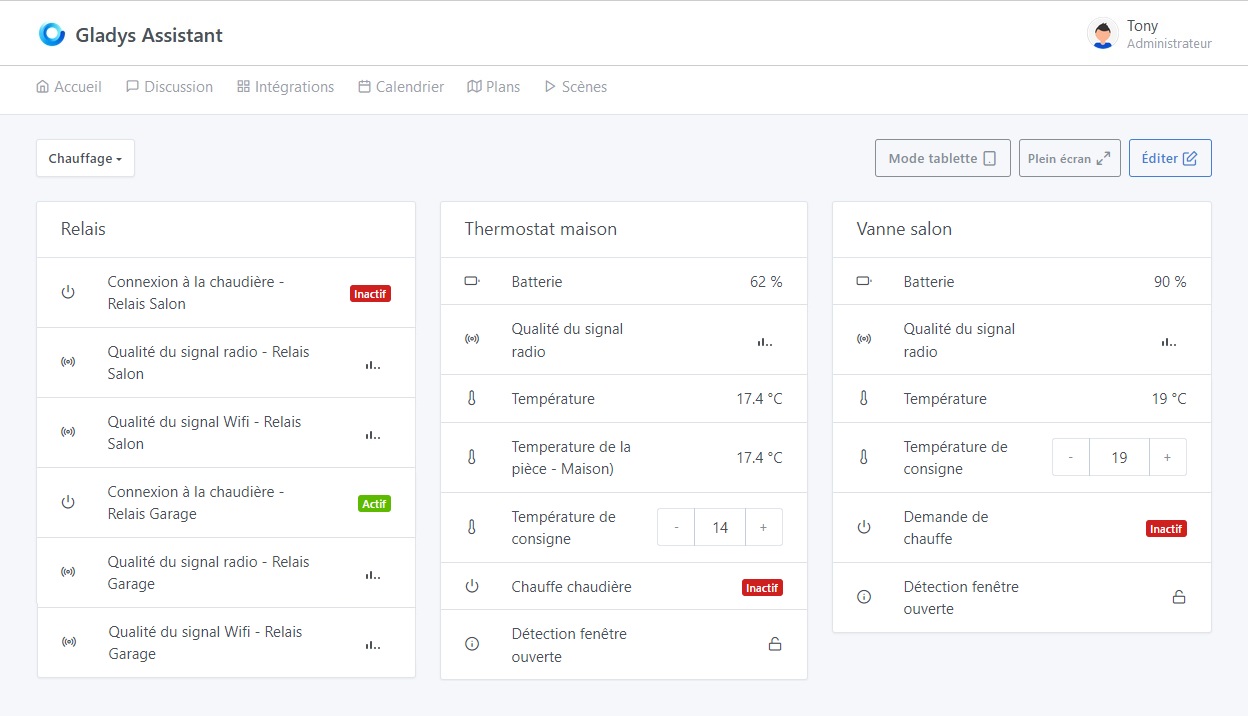Decrease Température de consigne with minus button in Vanne salon
Viewport: 1248px width, 716px height.
click(x=1070, y=457)
